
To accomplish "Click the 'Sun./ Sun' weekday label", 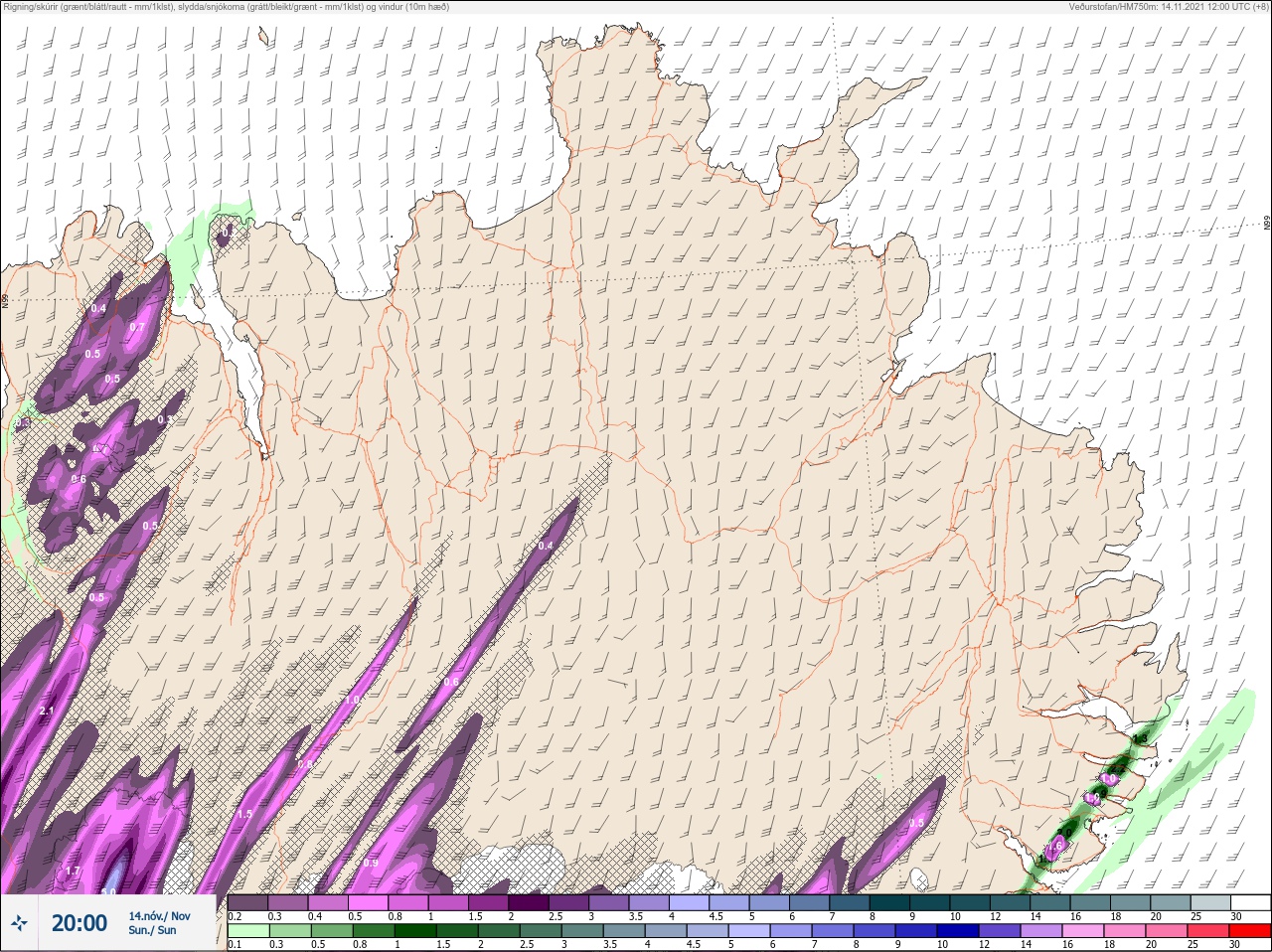I will click(152, 931).
